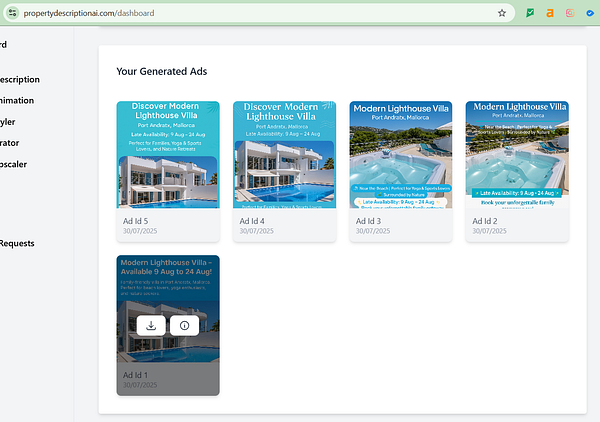Click the 30/07/2025 date under Ad Id 2
Viewport: 600px width, 422px height.
[x=489, y=231]
